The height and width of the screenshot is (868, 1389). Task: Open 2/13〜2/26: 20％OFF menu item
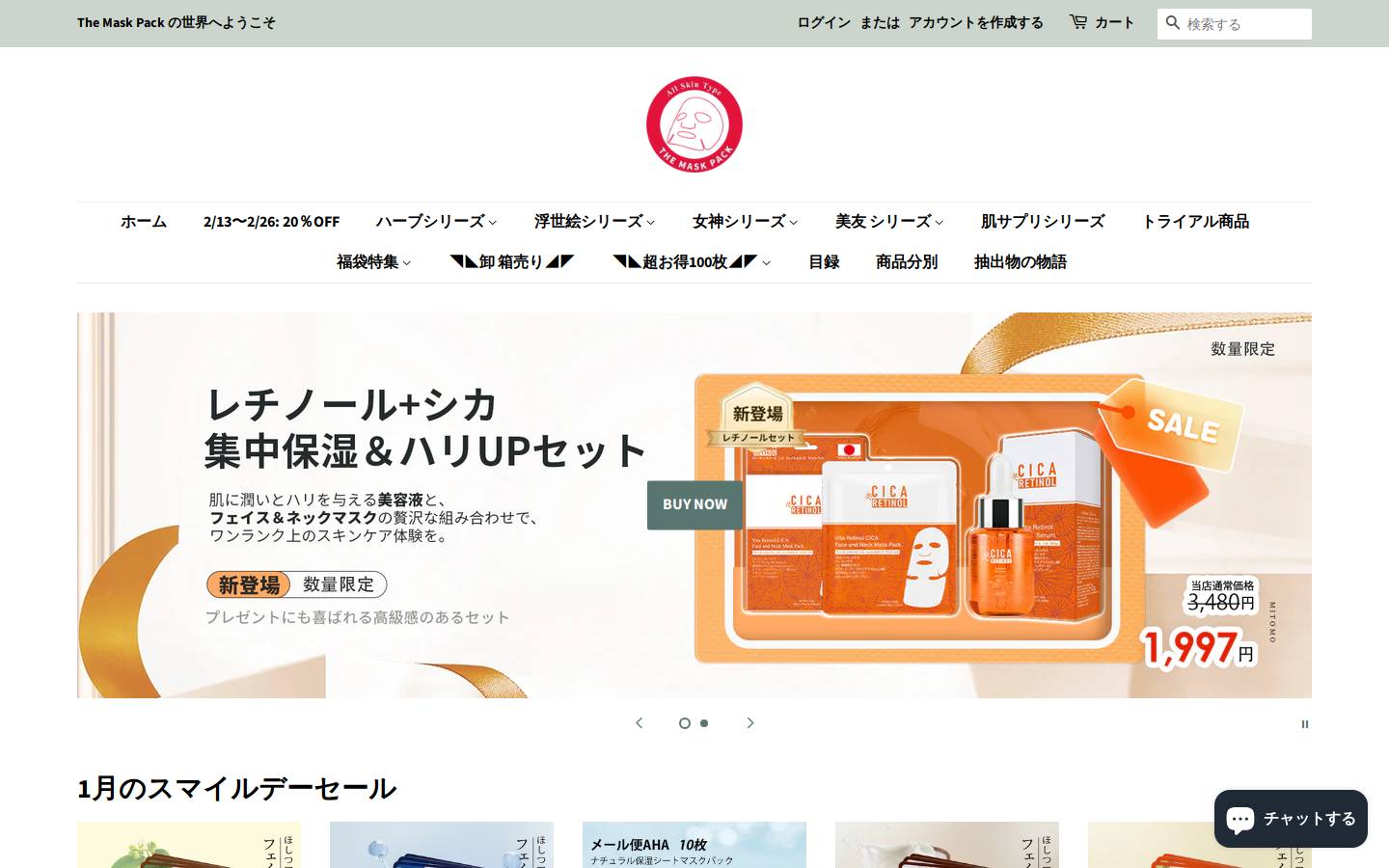tap(271, 222)
